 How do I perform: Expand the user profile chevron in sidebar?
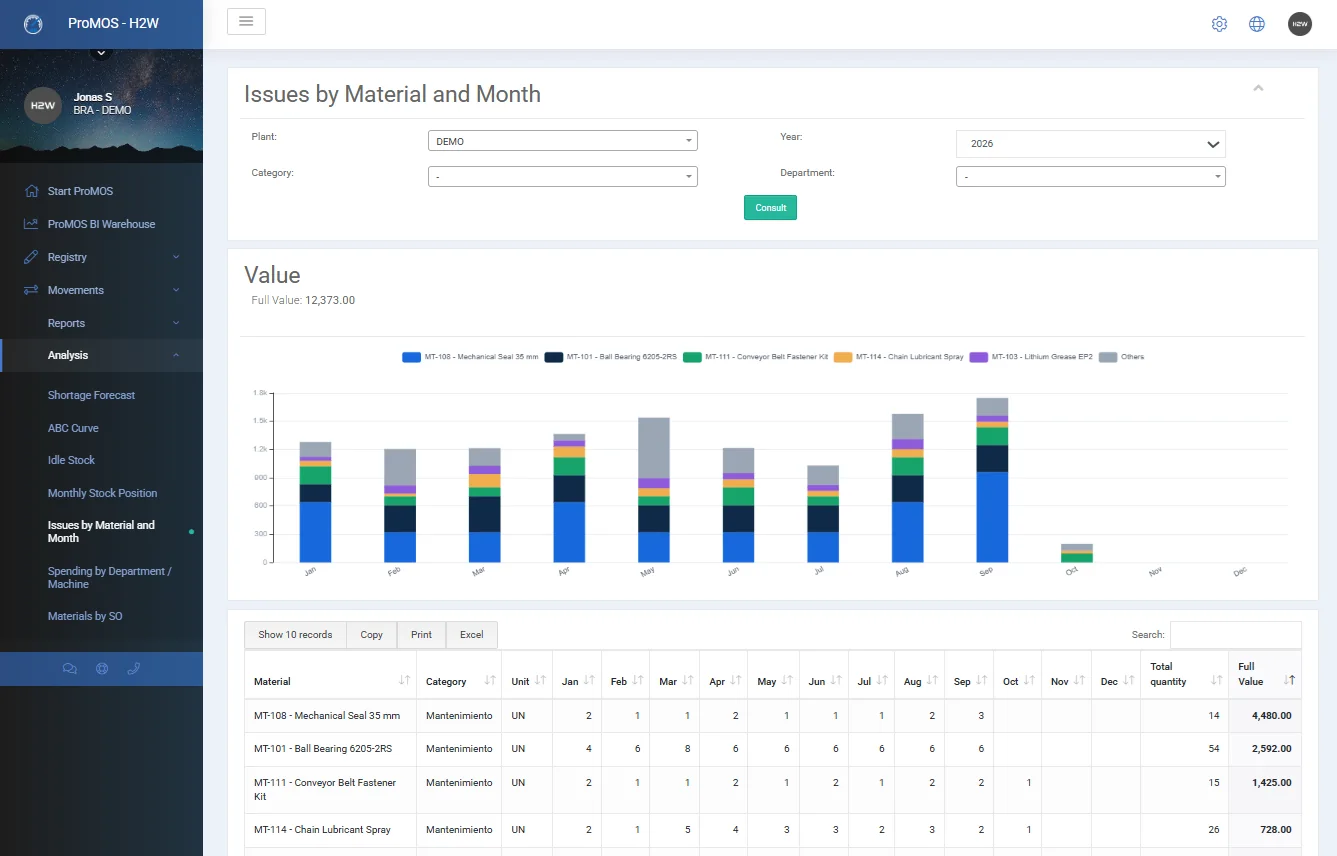point(100,52)
